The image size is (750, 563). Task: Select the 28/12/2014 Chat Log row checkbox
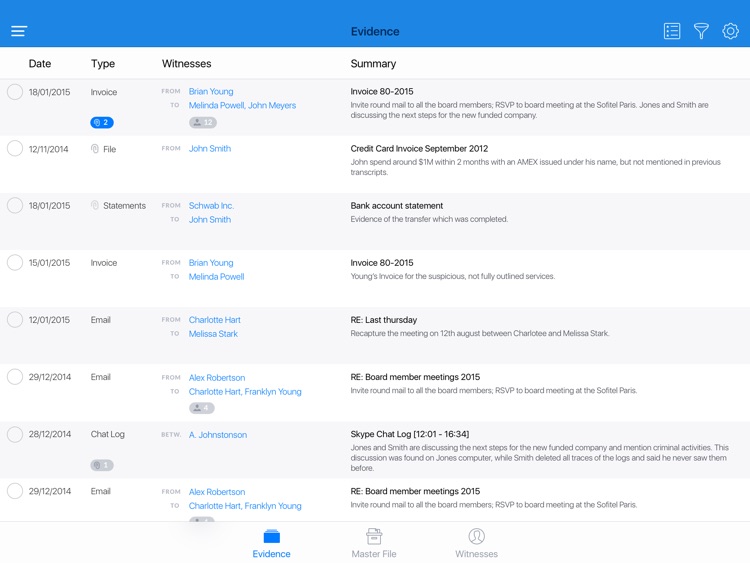[x=15, y=435]
